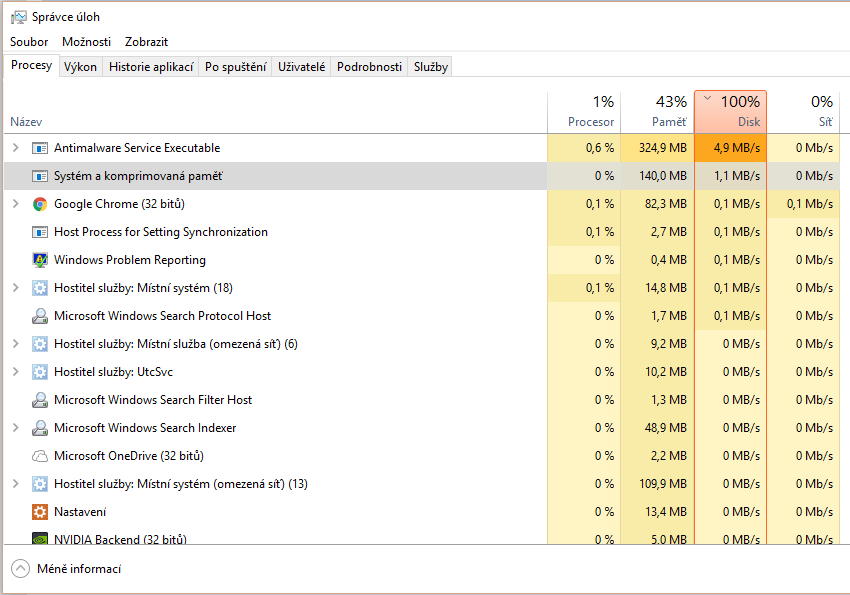Expand Hostitel služby: Místní systém (omezená síť) (13)
This screenshot has width=850, height=595.
[16, 483]
